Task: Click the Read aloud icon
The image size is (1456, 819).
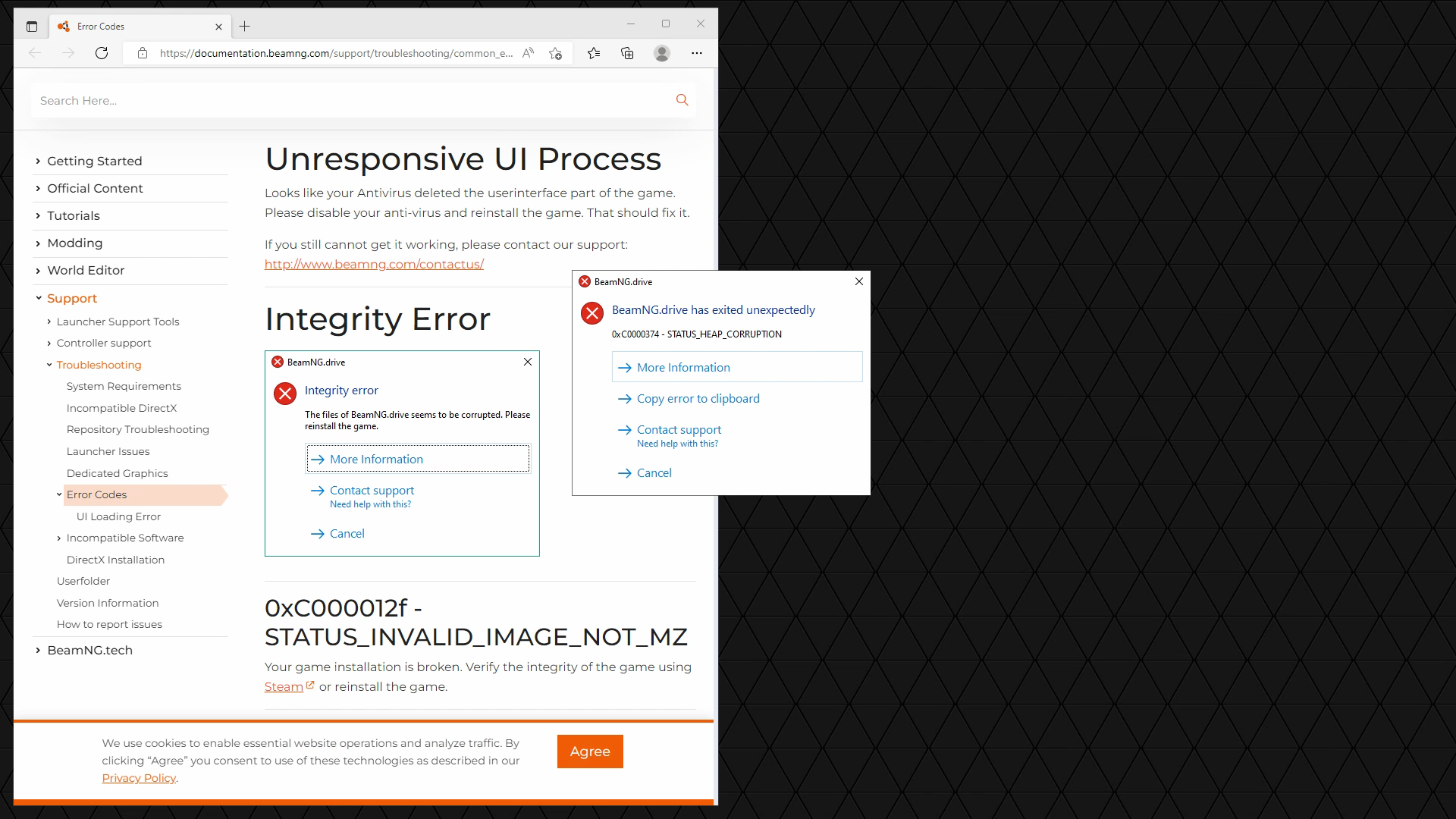Action: tap(528, 53)
